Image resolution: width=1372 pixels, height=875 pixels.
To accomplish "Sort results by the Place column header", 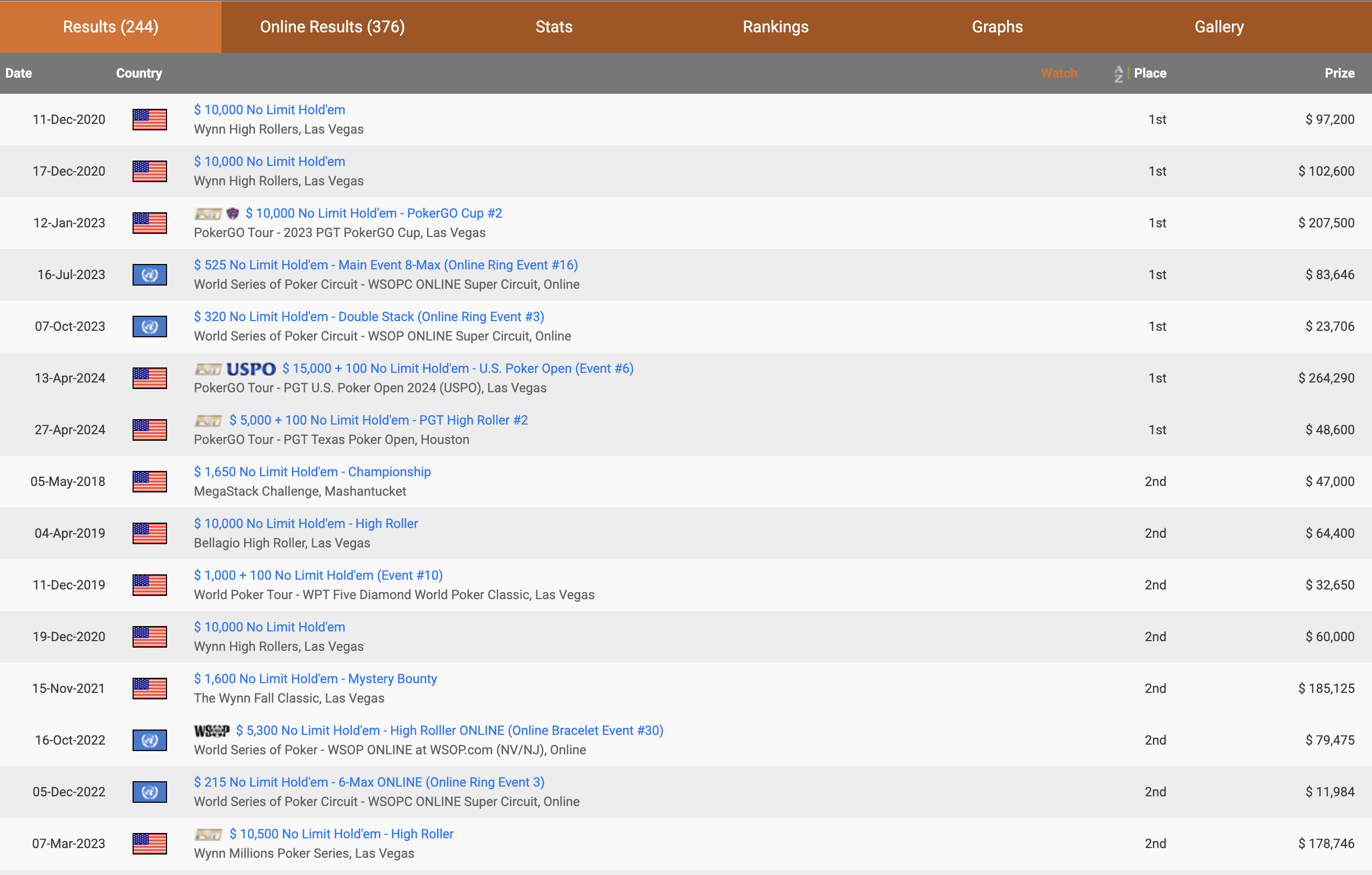I will click(1150, 73).
